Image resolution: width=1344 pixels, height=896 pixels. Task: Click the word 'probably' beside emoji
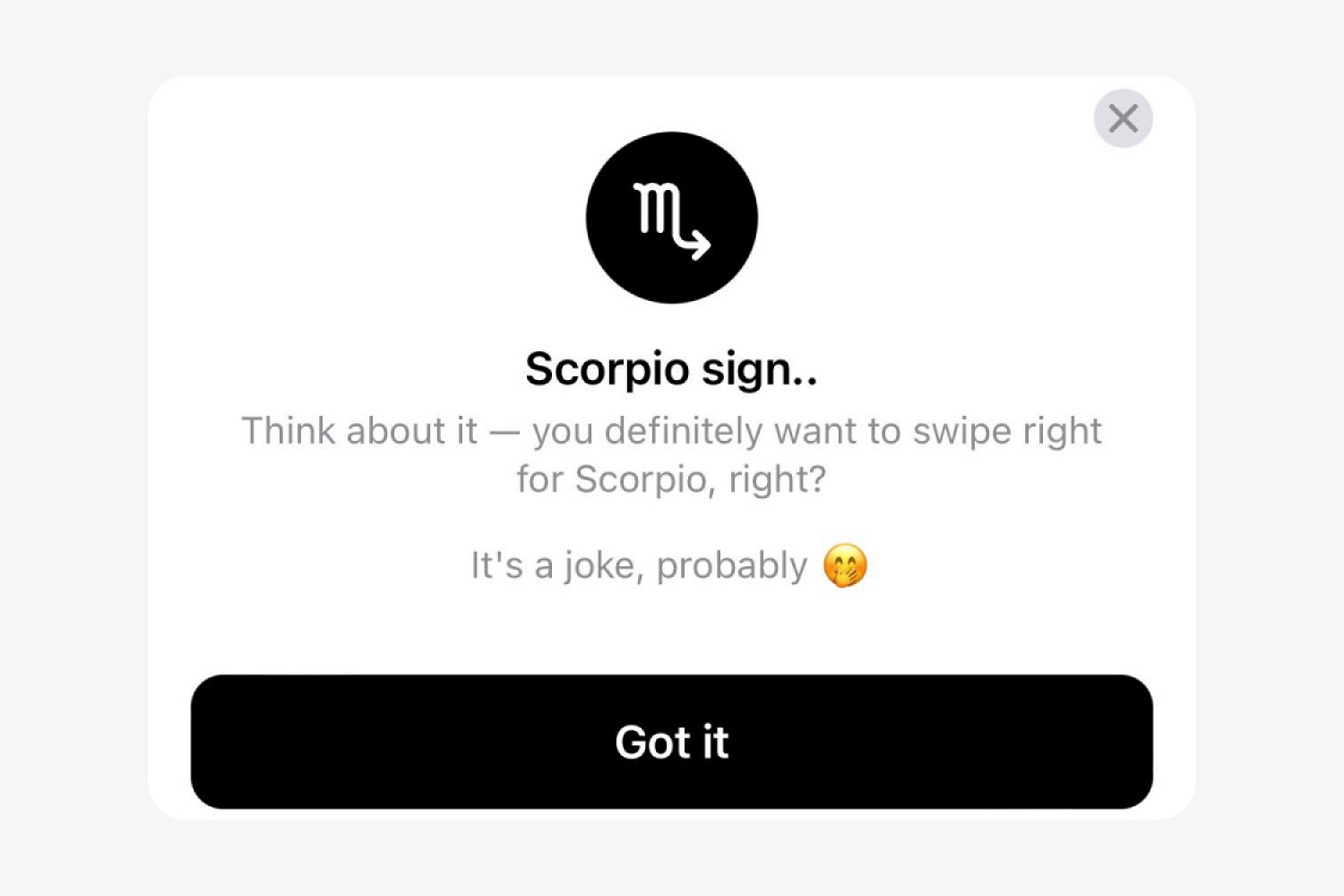point(732,566)
